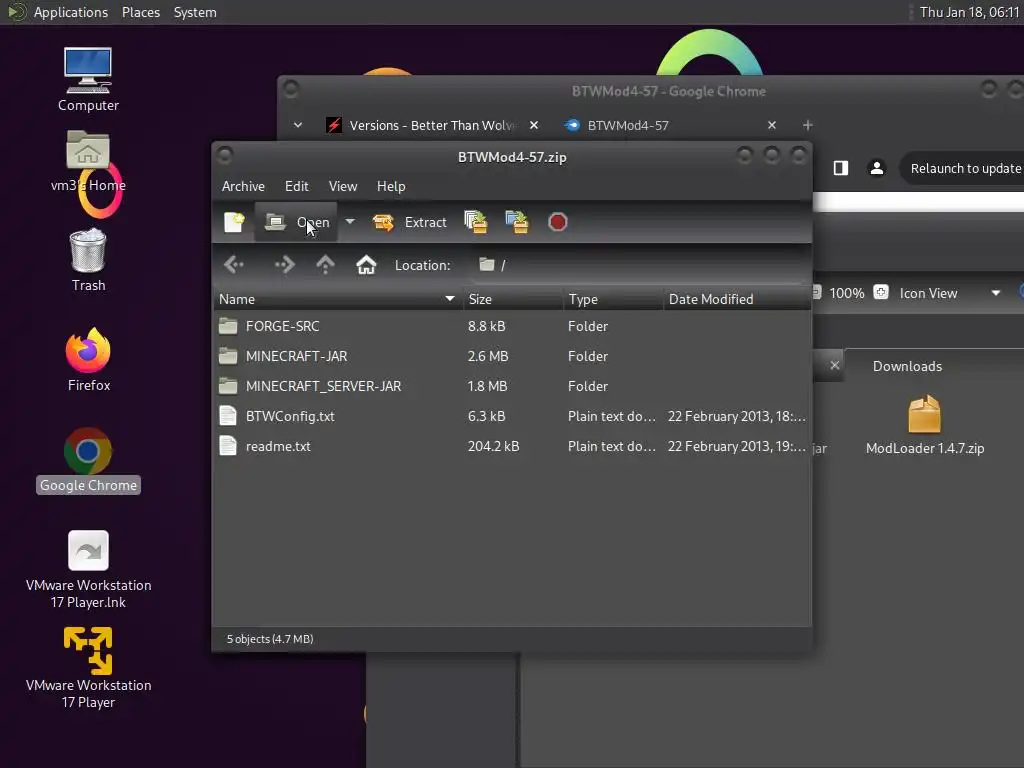1024x768 pixels.
Task: Go forward with the right arrow icon
Action: pos(284,264)
